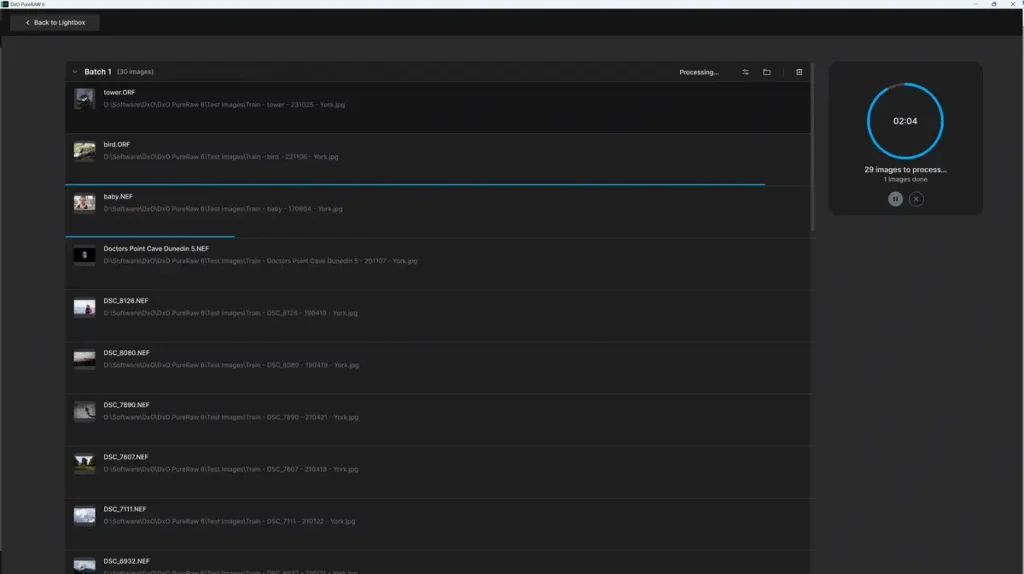The height and width of the screenshot is (574, 1024).
Task: Click the Processing... status label
Action: (x=698, y=72)
